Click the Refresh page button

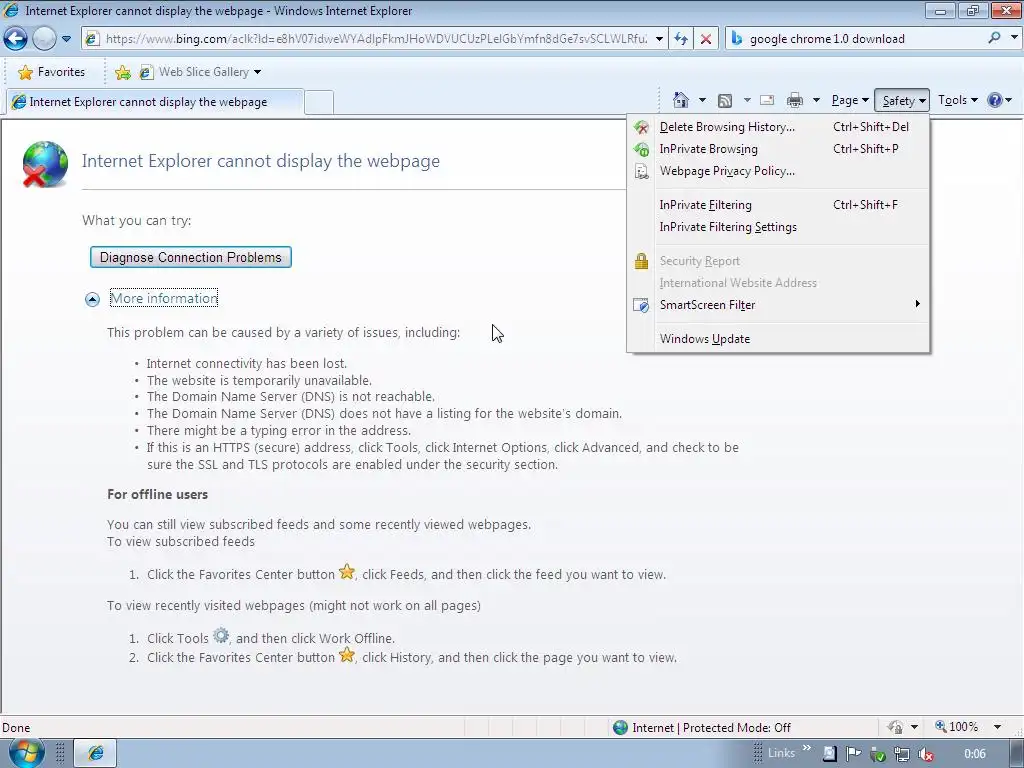681,39
